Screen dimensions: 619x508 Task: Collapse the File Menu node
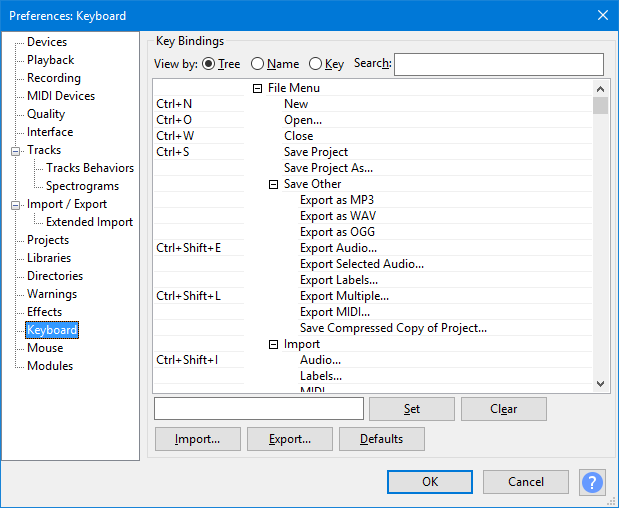point(257,88)
